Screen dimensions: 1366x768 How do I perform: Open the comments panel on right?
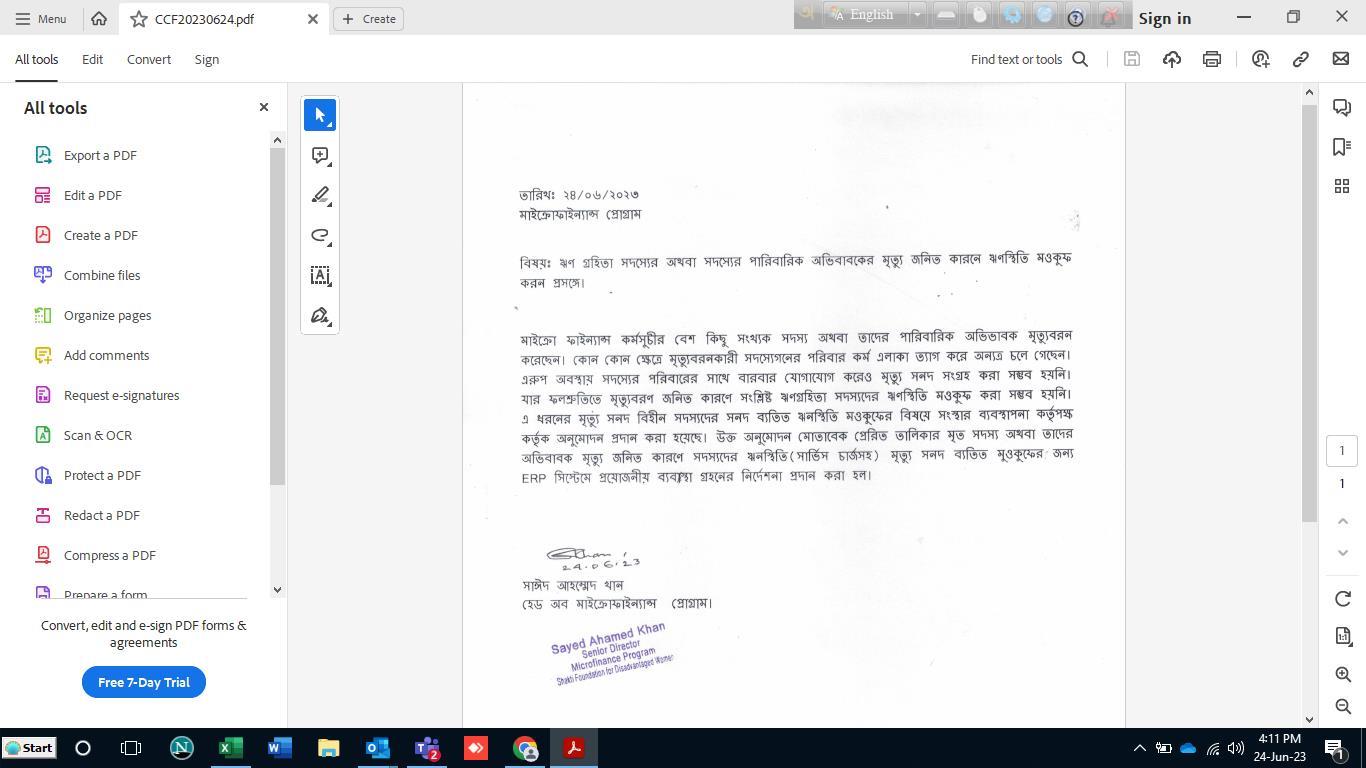[1342, 107]
